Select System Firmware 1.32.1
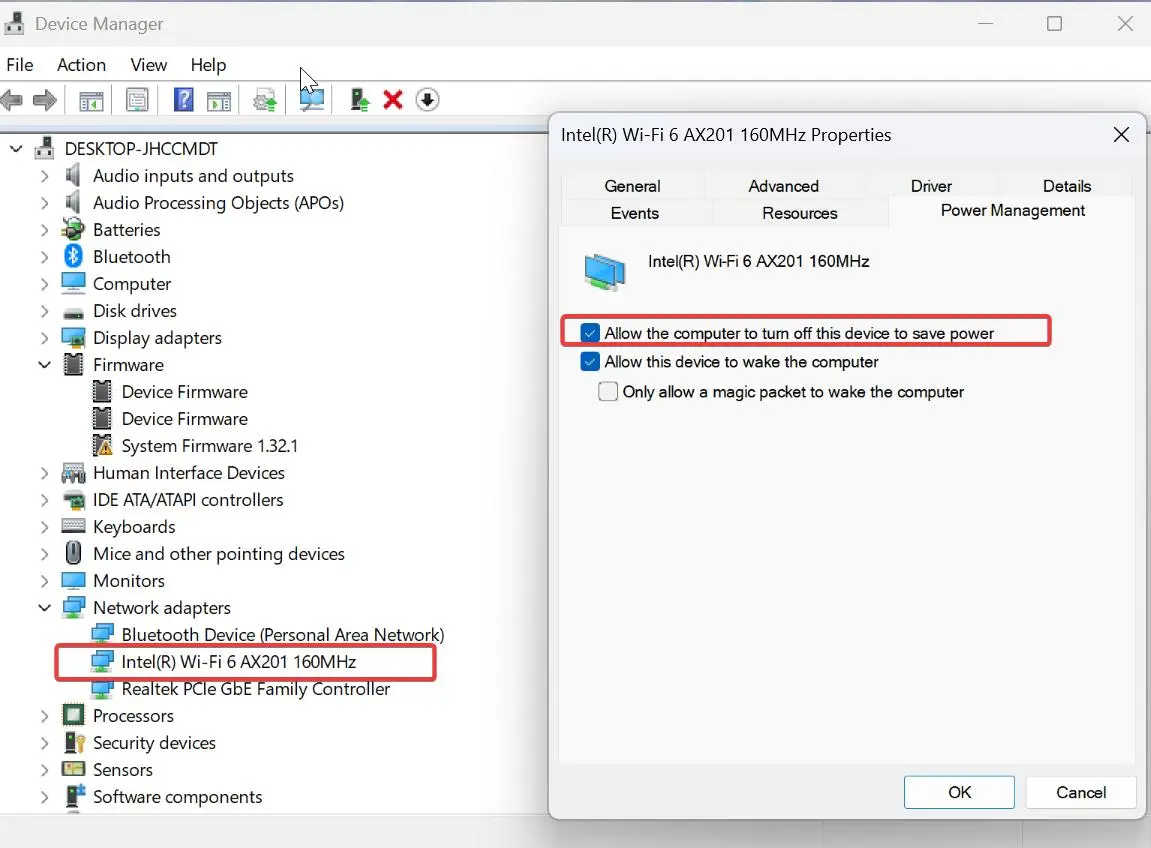The height and width of the screenshot is (848, 1151). click(x=209, y=446)
